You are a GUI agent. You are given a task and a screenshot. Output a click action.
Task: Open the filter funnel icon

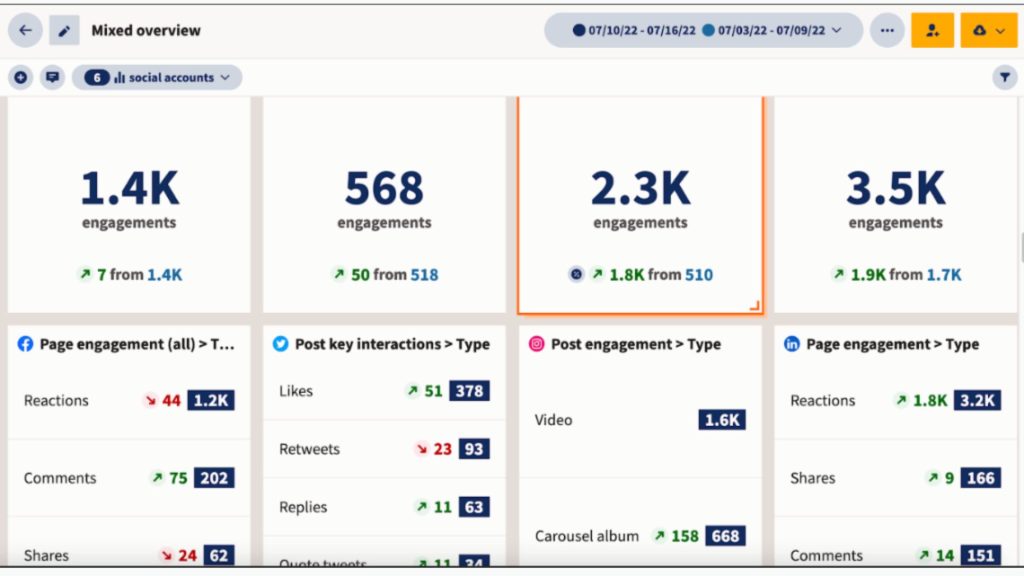[x=1004, y=78]
